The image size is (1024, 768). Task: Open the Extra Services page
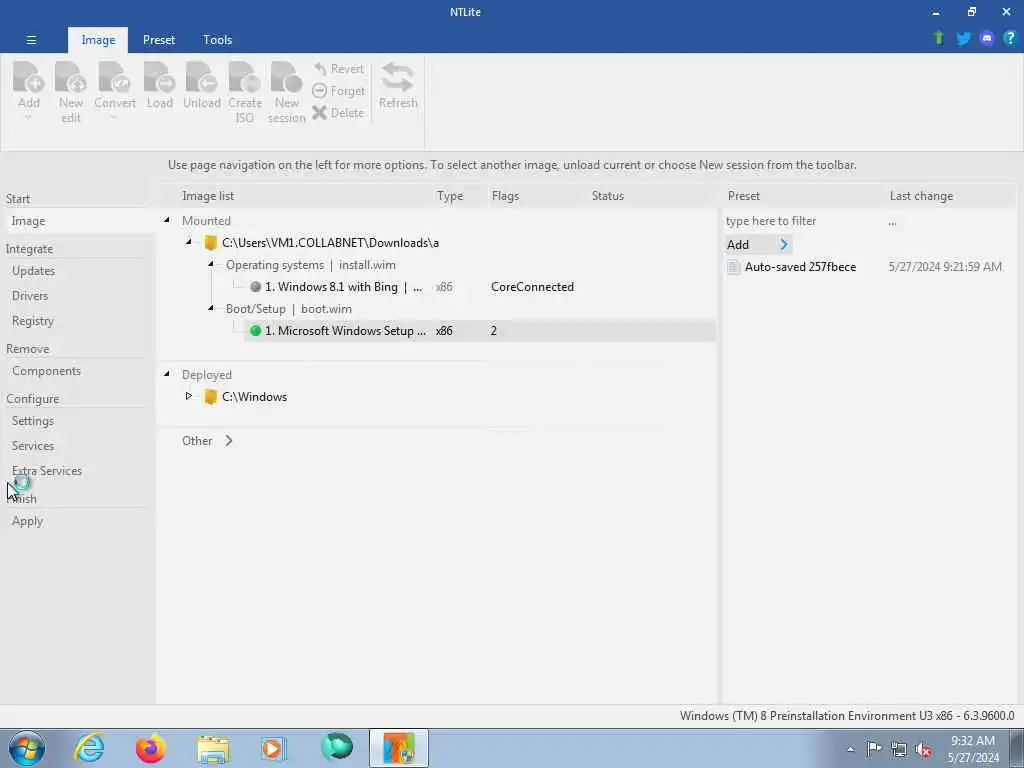tap(47, 471)
